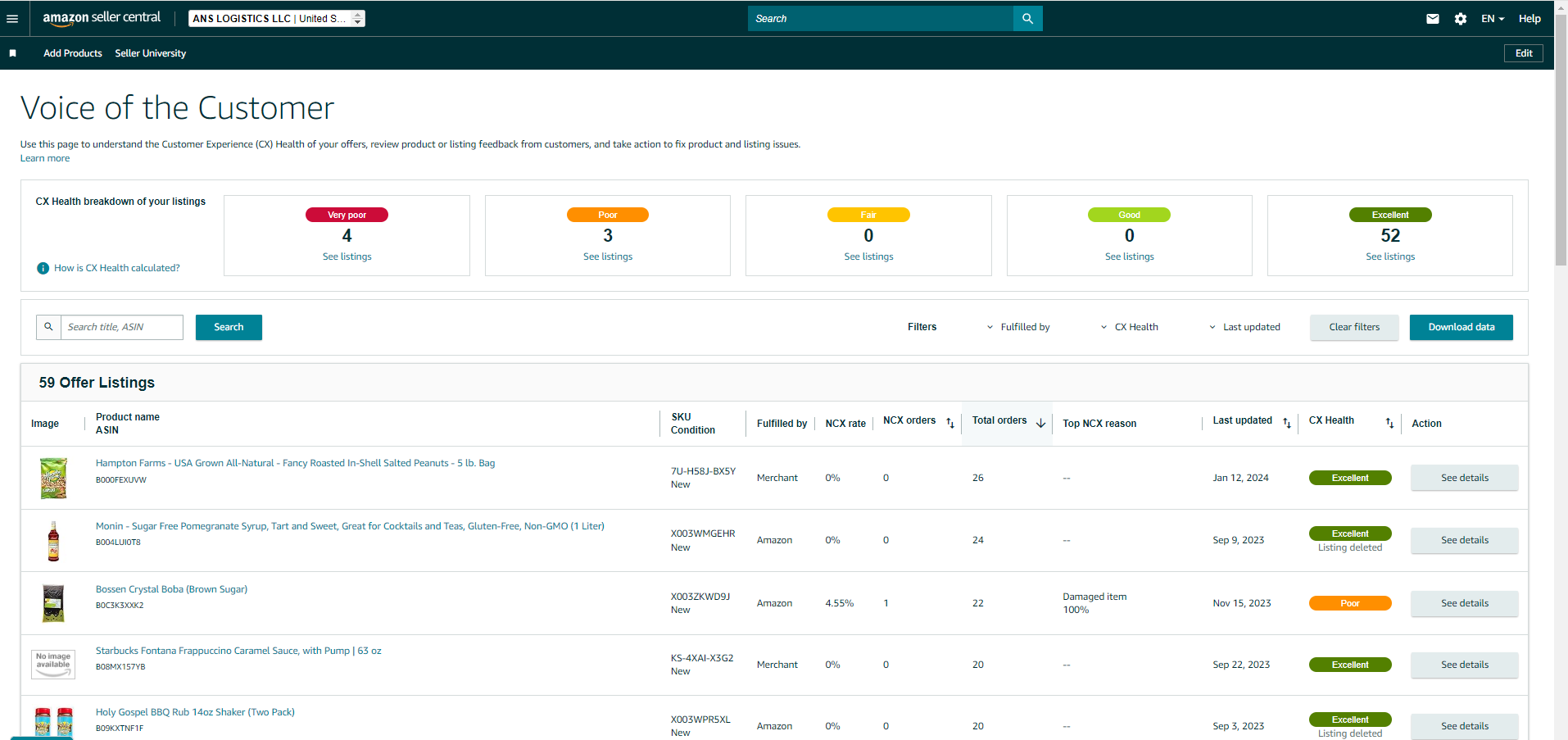
Task: Click the Poor orange badge in breakdown
Action: coord(608,215)
